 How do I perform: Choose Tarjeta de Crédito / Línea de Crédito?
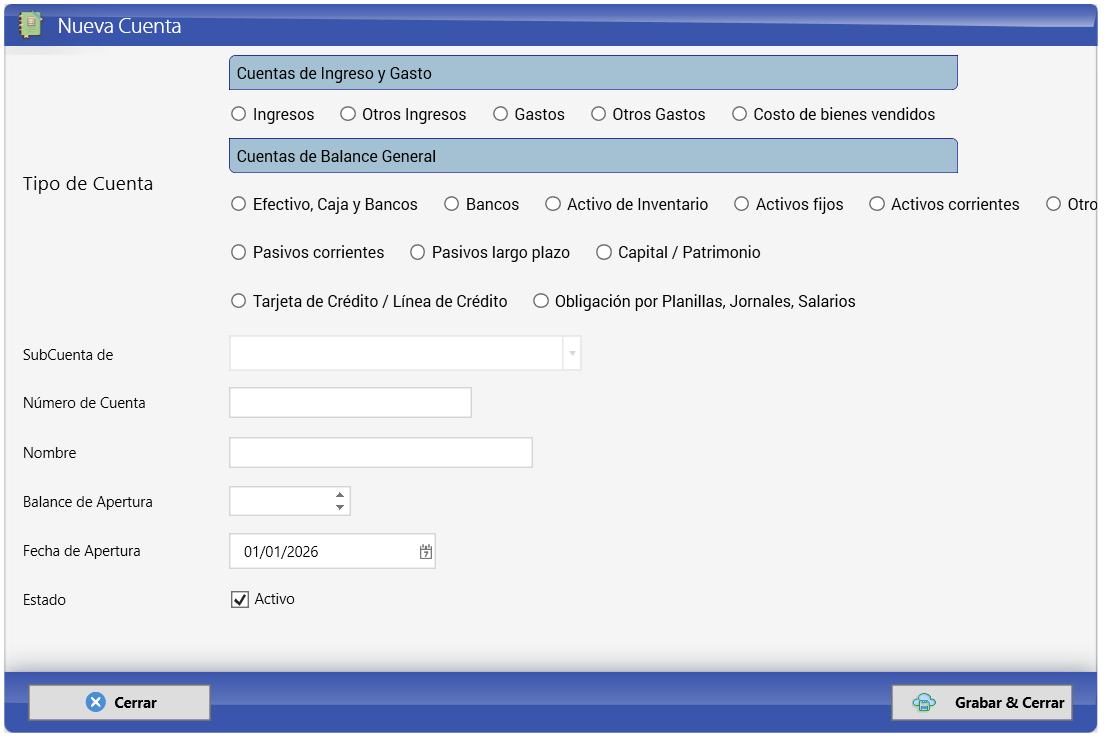[x=239, y=301]
